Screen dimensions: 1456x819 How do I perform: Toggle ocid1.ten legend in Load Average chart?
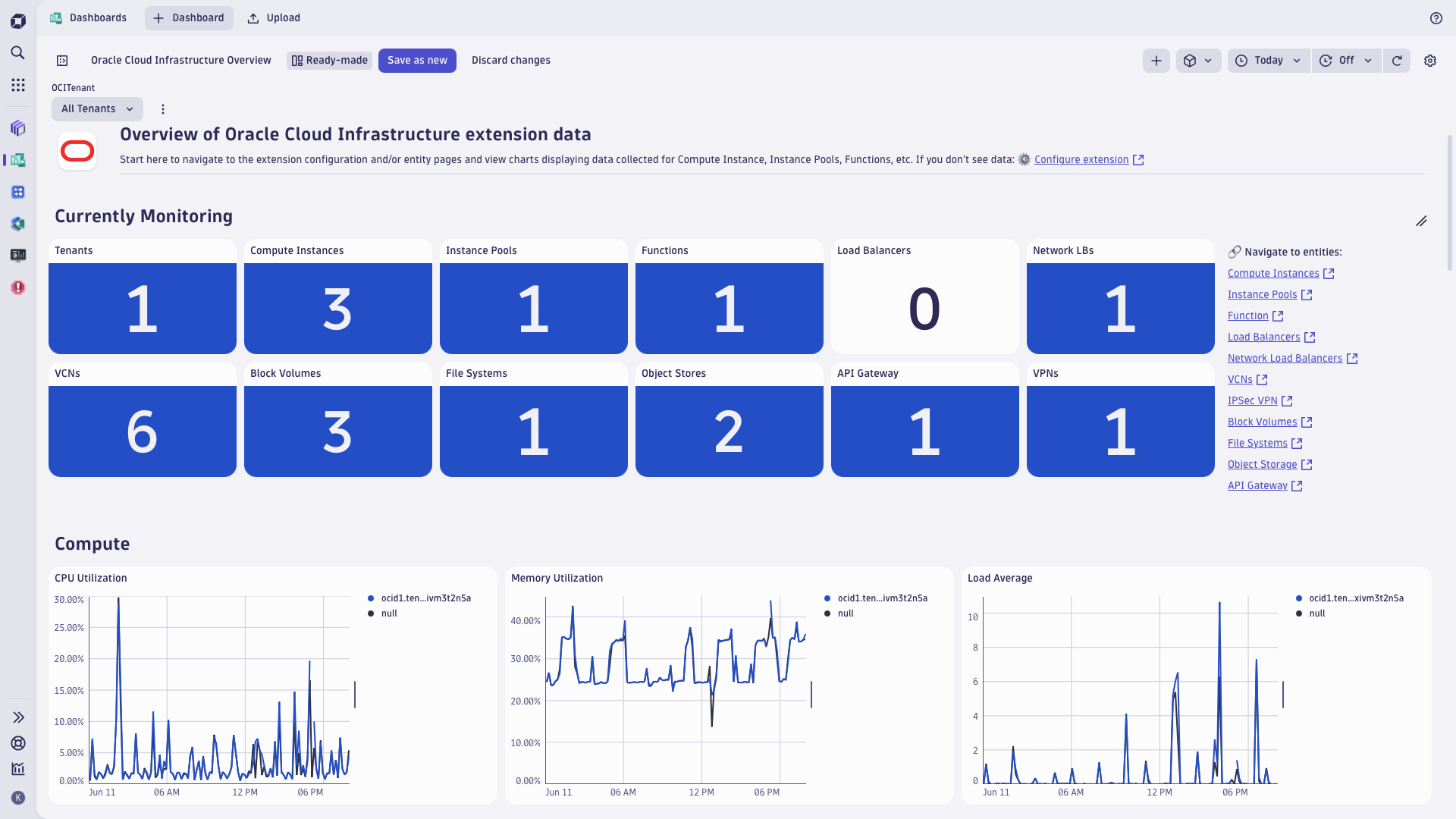click(x=1350, y=598)
